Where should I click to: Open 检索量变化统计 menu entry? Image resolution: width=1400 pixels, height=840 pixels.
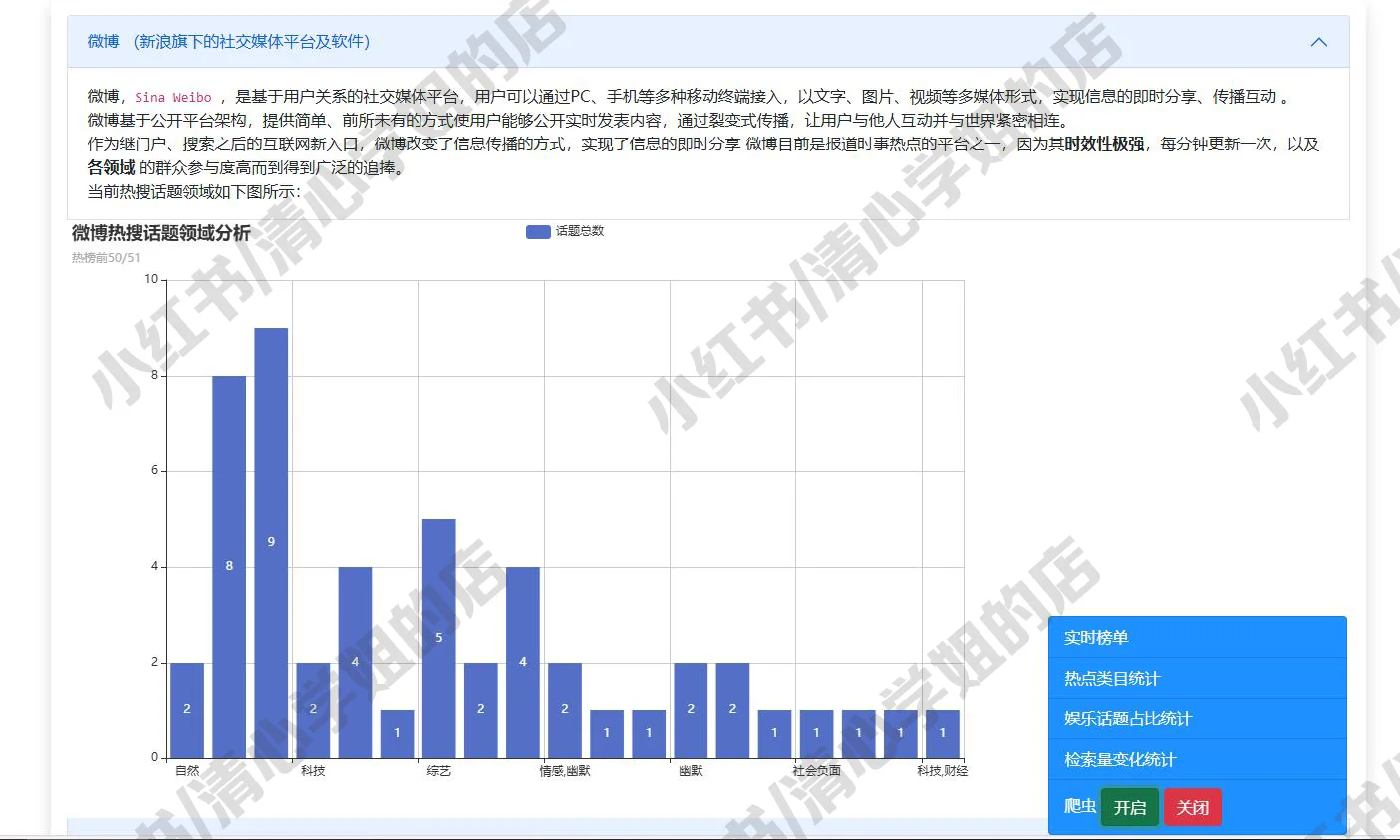pyautogui.click(x=1197, y=759)
